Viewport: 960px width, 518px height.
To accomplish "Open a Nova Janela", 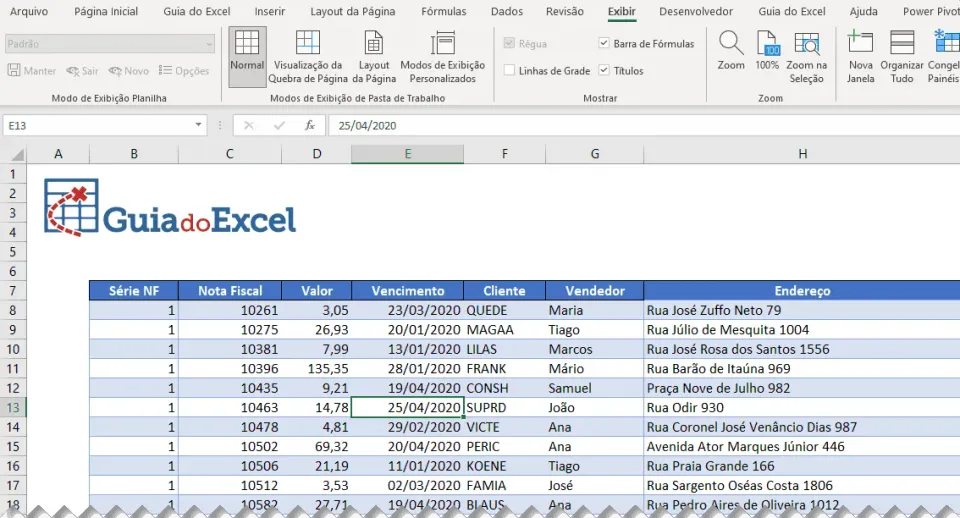I will 860,56.
